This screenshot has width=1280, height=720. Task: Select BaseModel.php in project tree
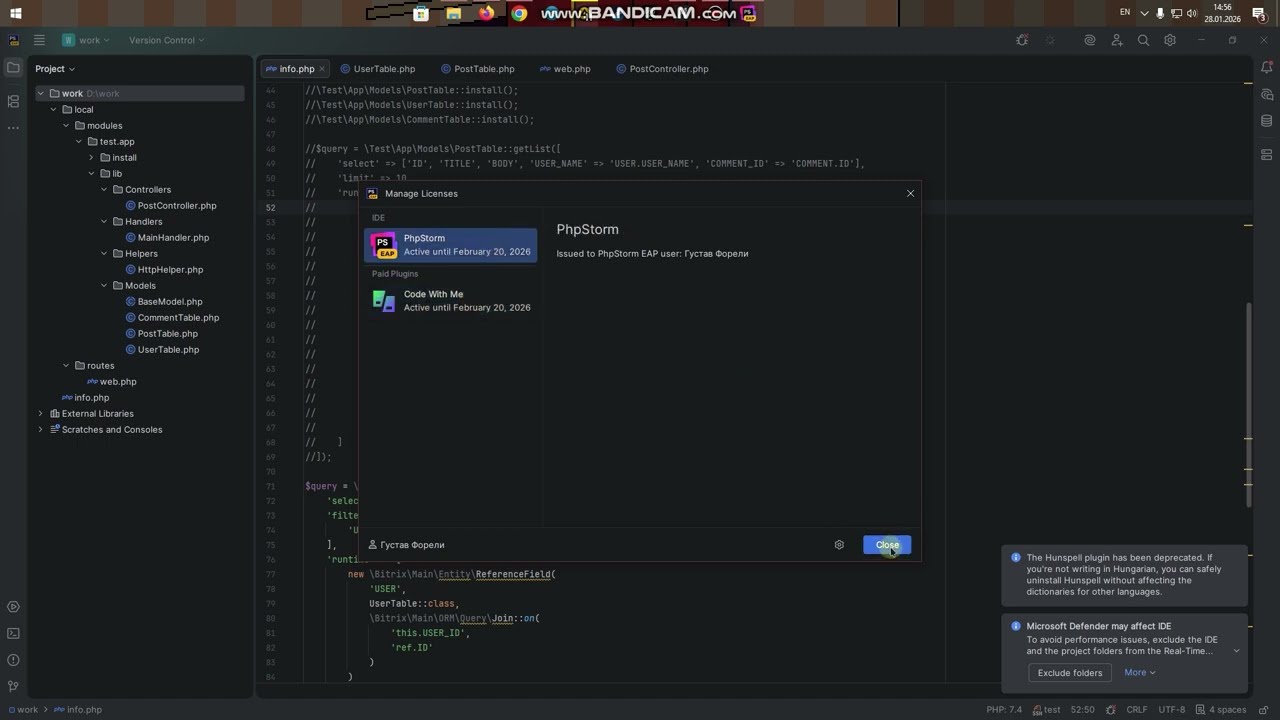pos(170,301)
